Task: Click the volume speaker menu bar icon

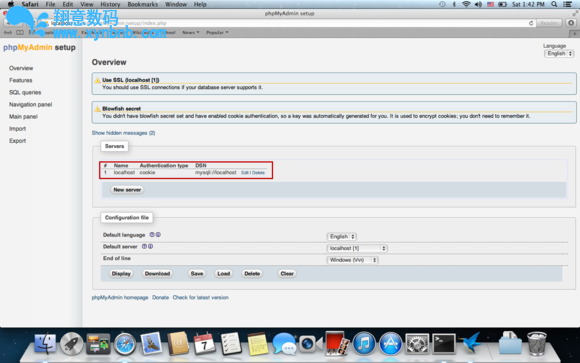Action: [x=478, y=4]
